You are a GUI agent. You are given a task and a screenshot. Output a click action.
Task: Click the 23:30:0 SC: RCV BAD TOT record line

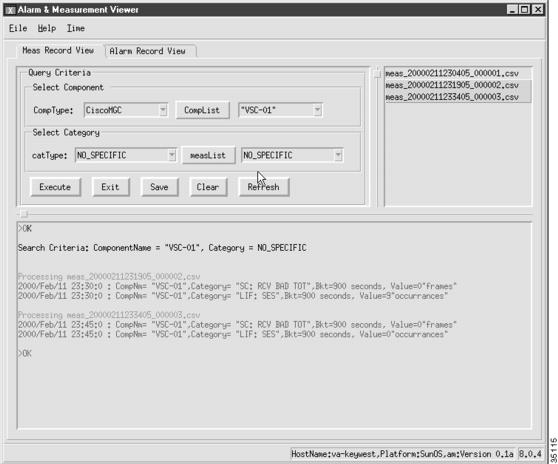[x=237, y=286]
